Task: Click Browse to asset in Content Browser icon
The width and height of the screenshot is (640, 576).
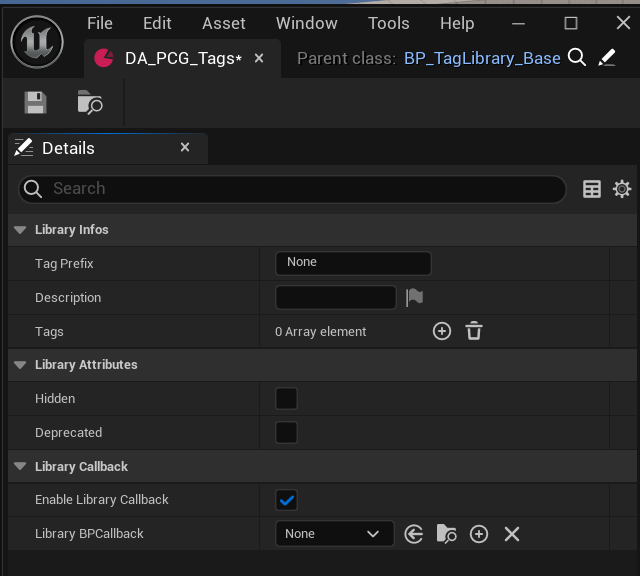Action: coord(90,102)
